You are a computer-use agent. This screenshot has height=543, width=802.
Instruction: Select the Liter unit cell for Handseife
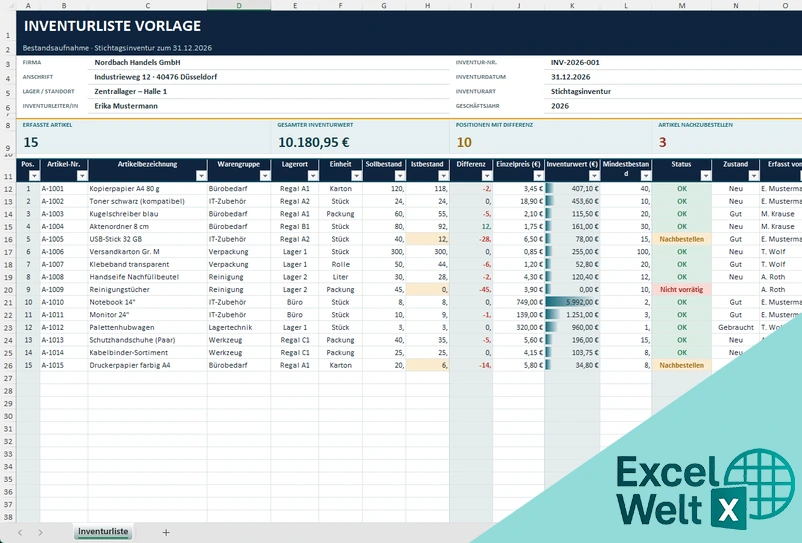[340, 277]
